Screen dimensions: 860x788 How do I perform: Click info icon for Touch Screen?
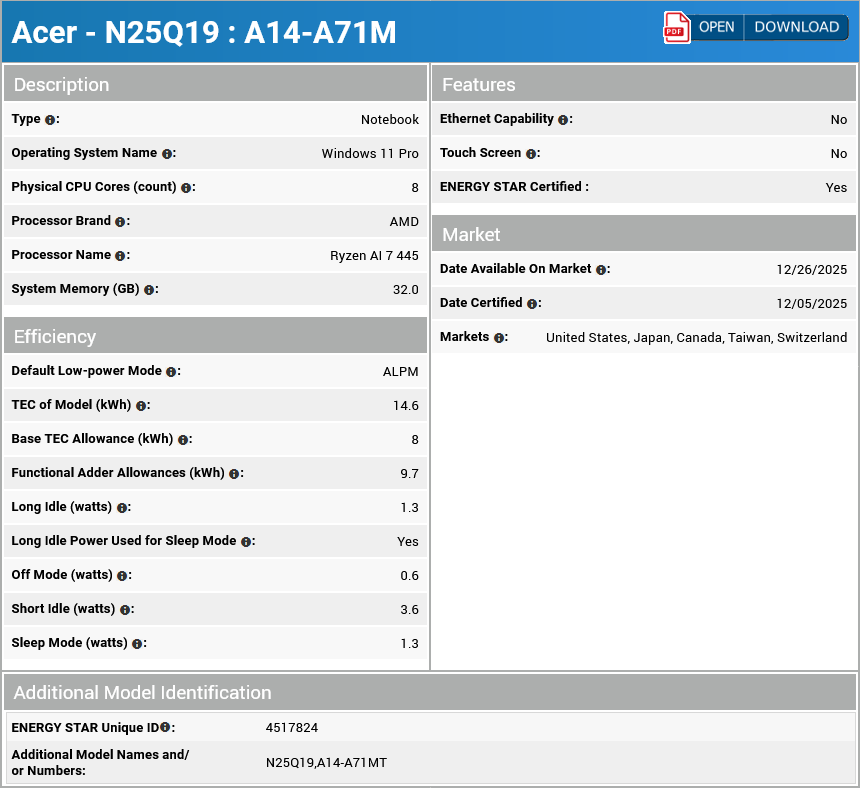point(530,154)
